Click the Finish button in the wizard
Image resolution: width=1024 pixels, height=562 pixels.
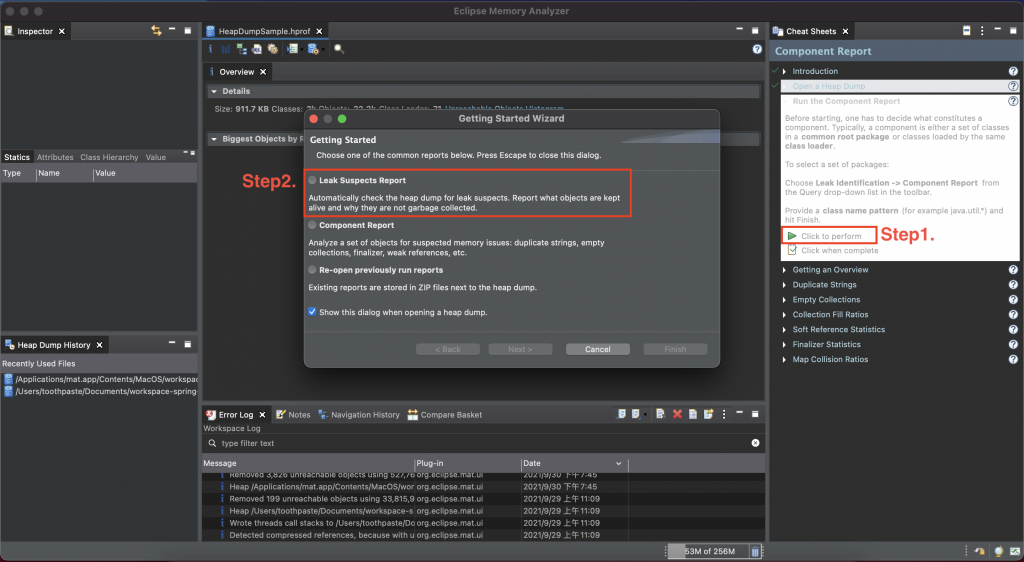point(675,349)
